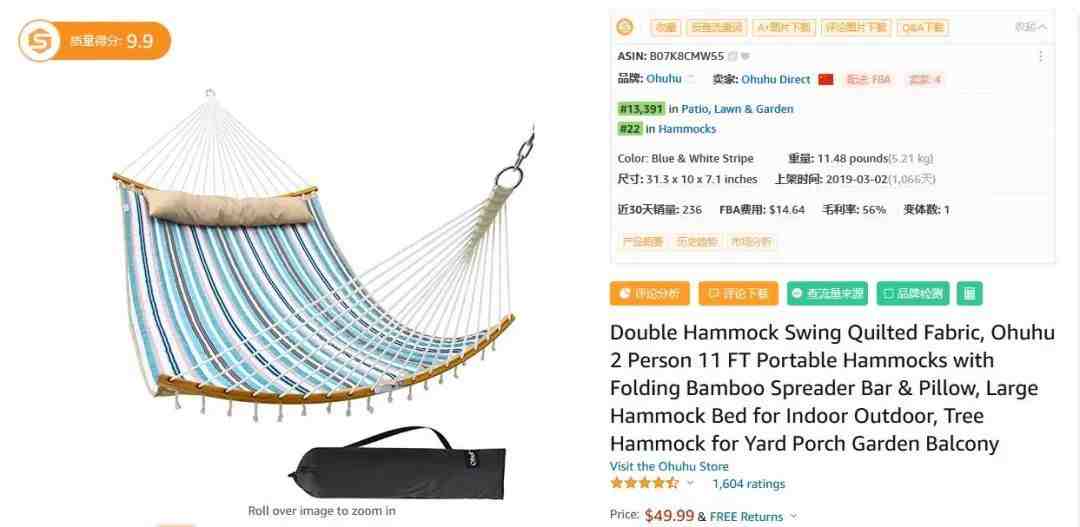Visit the Ohuhu Store link
This screenshot has height=527, width=1080.
point(669,466)
